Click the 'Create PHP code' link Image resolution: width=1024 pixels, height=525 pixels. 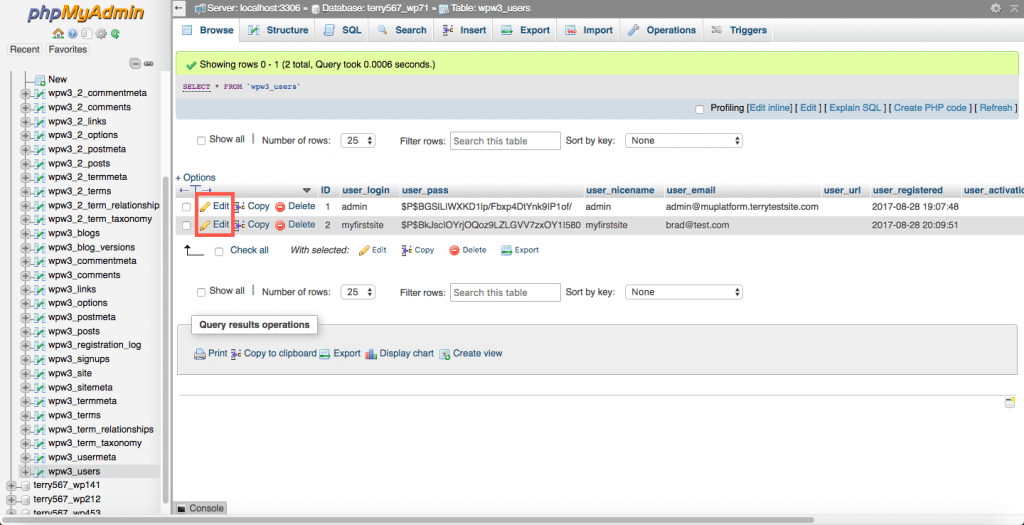pyautogui.click(x=930, y=108)
